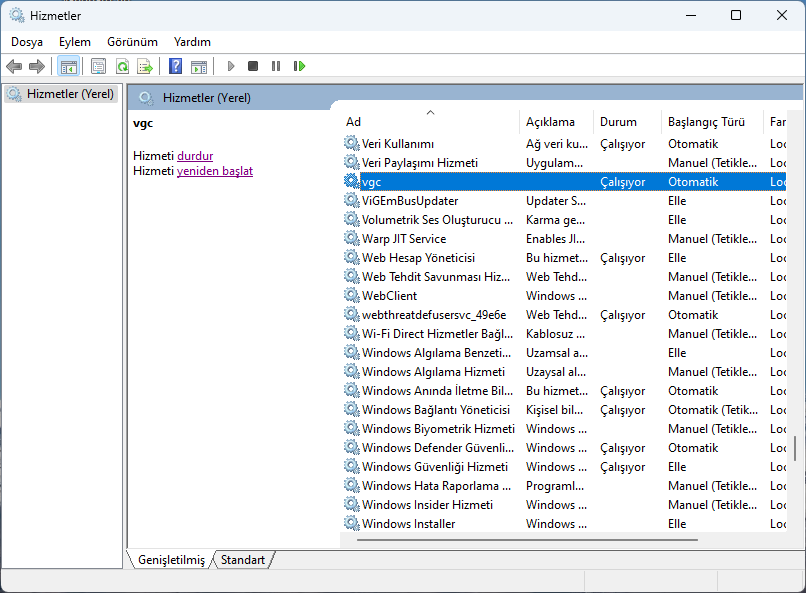Click the gear icon next to vgc
This screenshot has height=593, width=806.
352,181
